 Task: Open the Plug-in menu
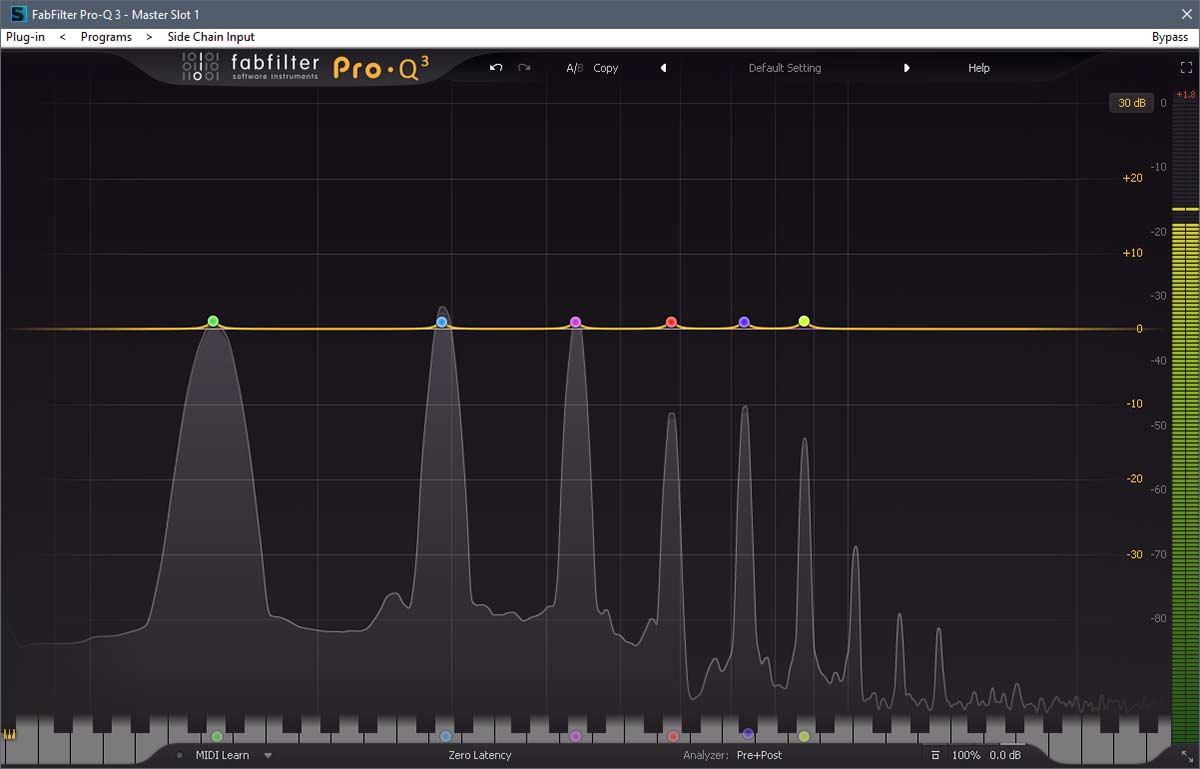(x=25, y=37)
